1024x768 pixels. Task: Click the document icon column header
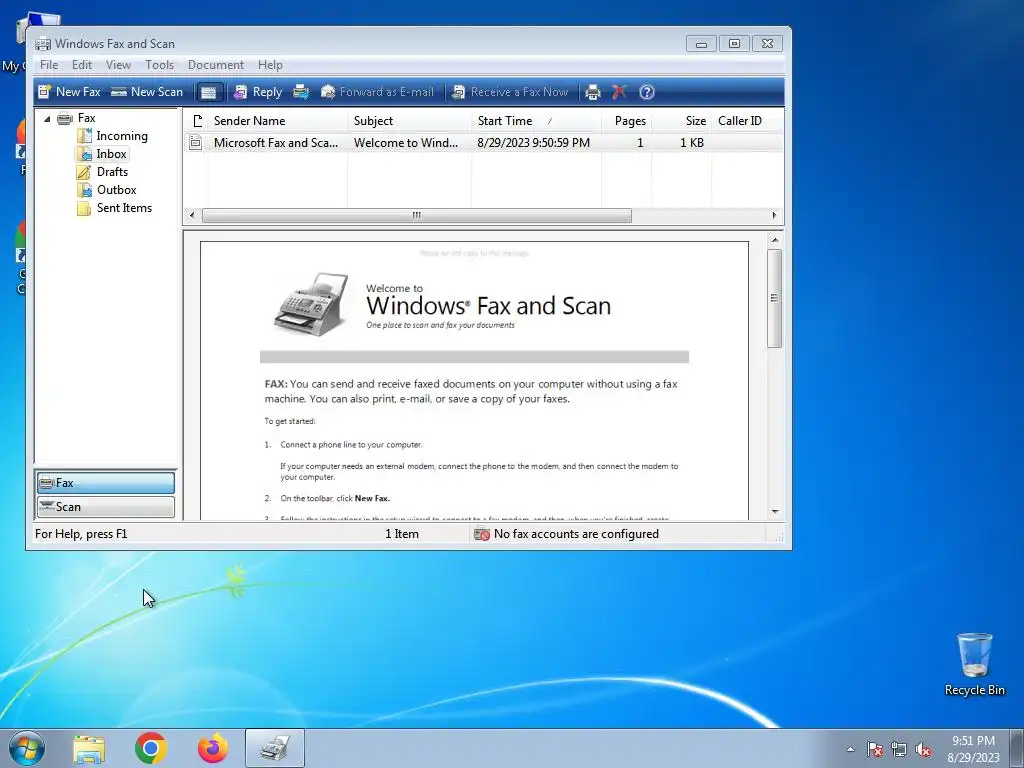point(197,121)
